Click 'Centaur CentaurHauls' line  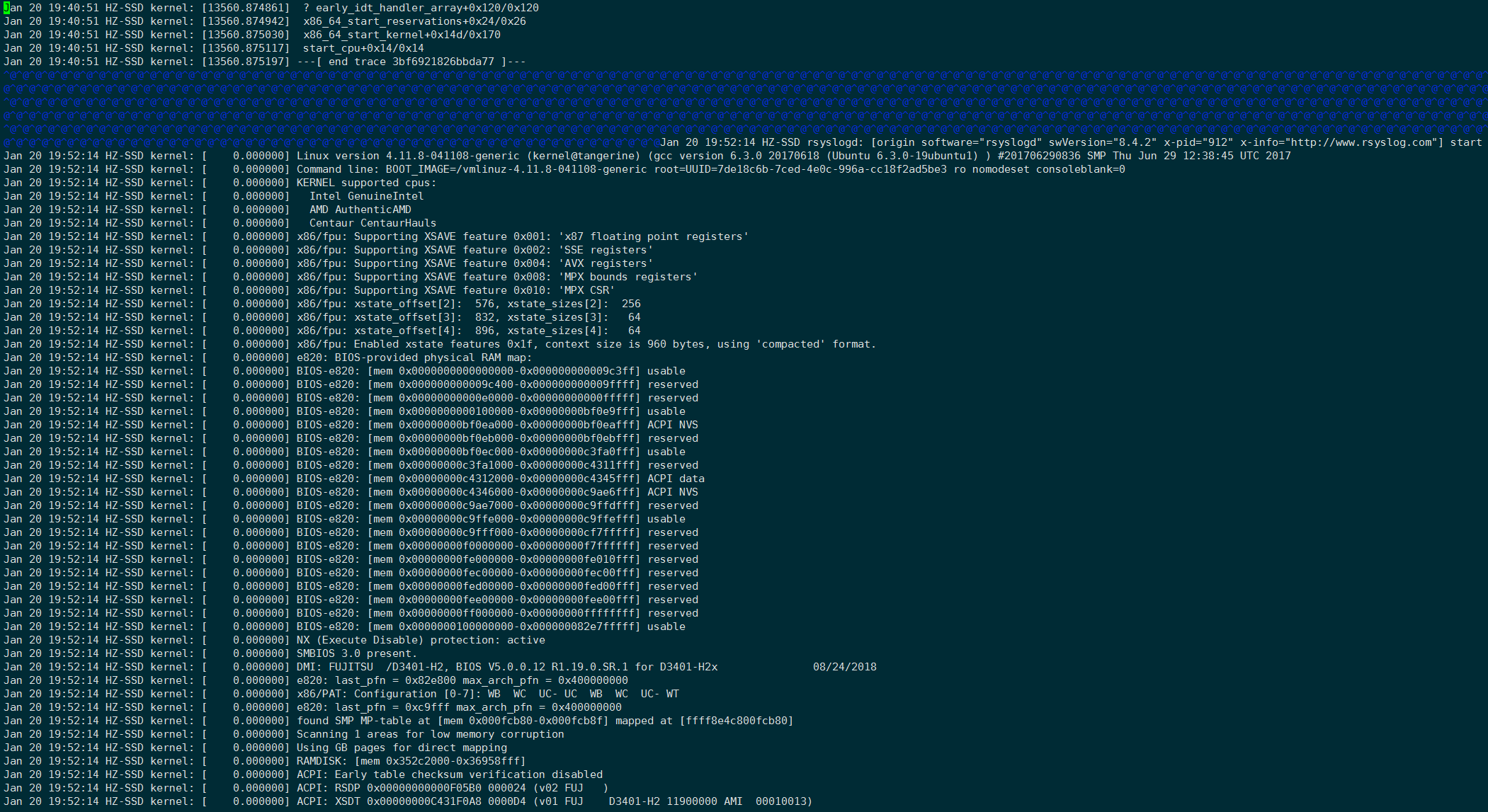pos(373,223)
